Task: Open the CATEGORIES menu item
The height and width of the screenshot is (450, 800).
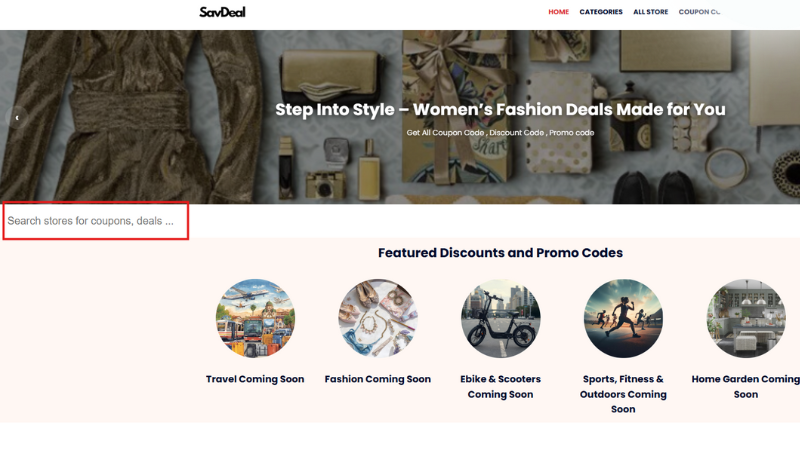Action: (x=601, y=12)
